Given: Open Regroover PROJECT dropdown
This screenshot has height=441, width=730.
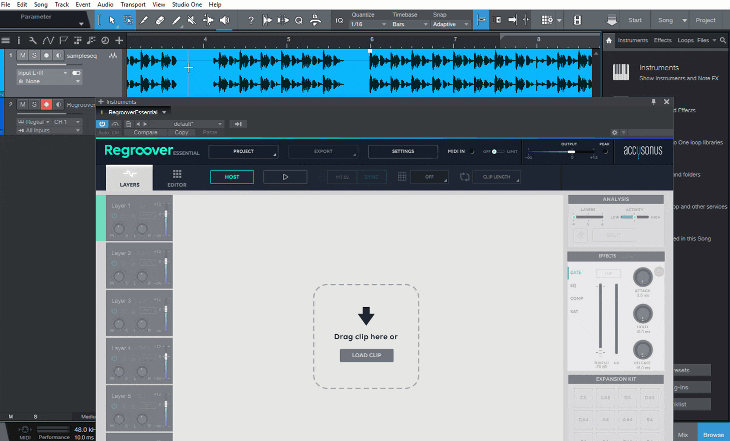Looking at the screenshot, I should [x=243, y=151].
